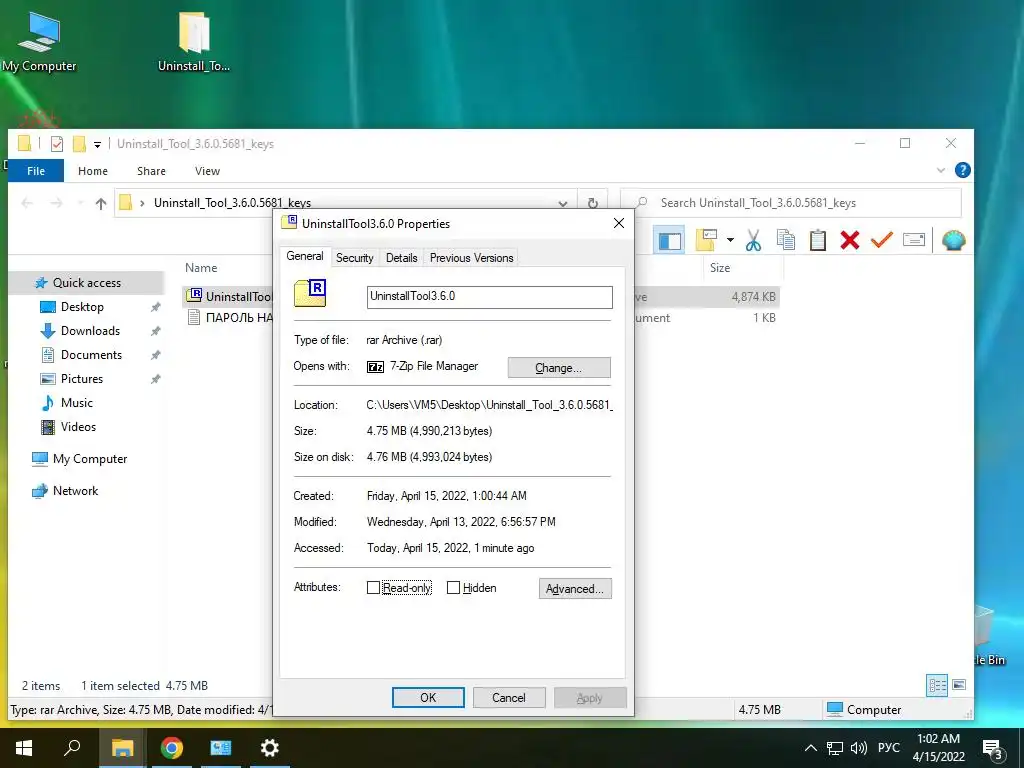Open the recent locations dropdown arrow
The height and width of the screenshot is (768, 1024).
coord(80,203)
